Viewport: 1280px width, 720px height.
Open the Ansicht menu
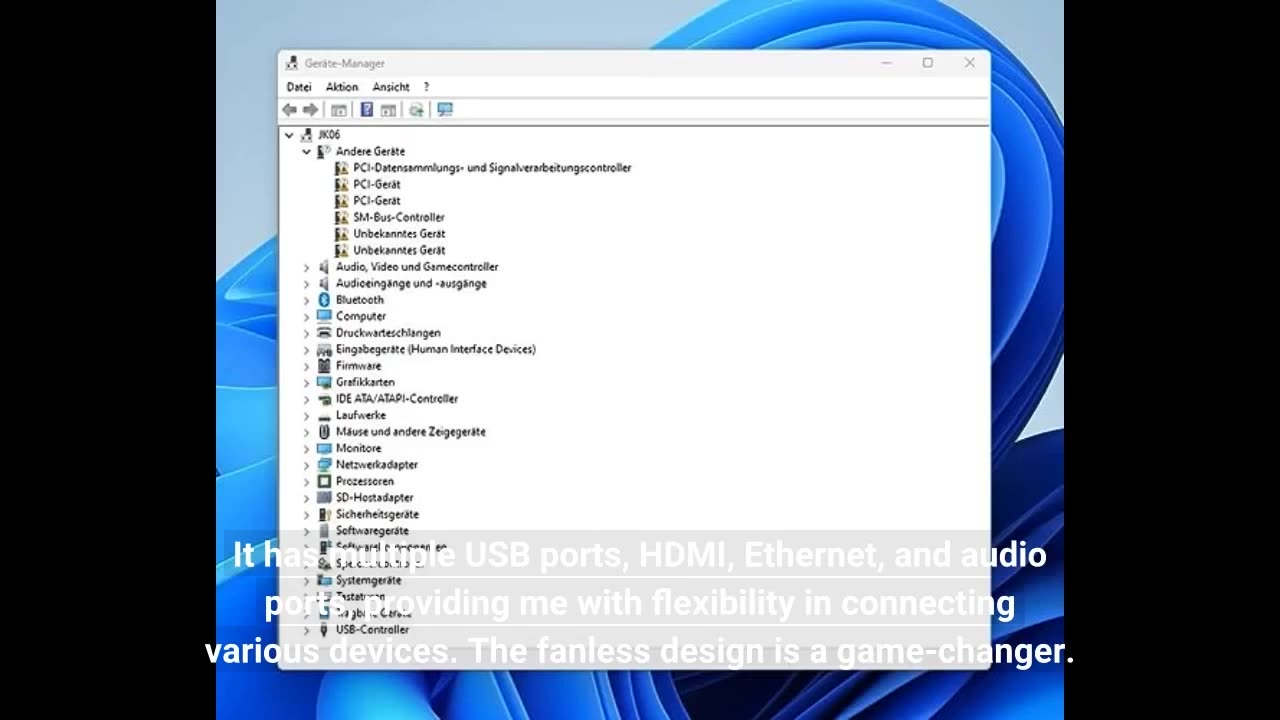391,87
